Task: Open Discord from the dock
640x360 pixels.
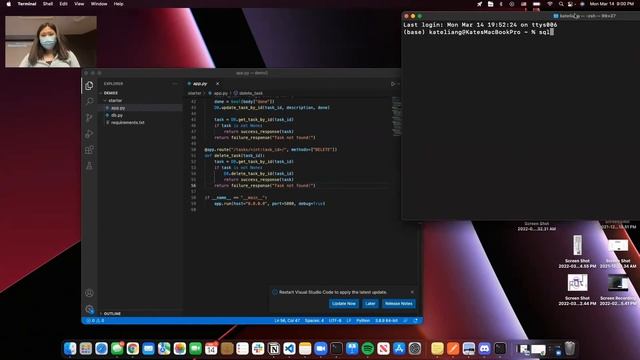Action: [x=484, y=349]
